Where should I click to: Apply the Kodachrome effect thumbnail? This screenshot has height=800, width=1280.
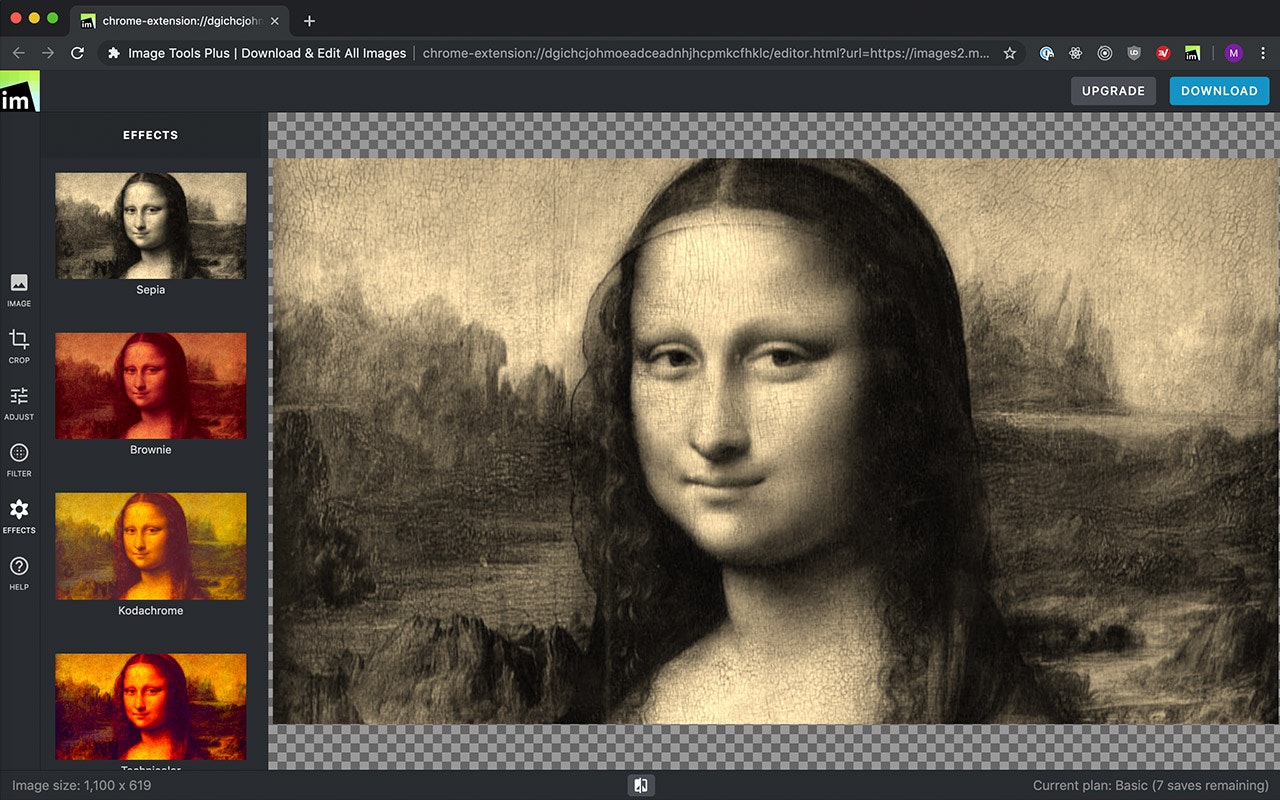coord(150,546)
